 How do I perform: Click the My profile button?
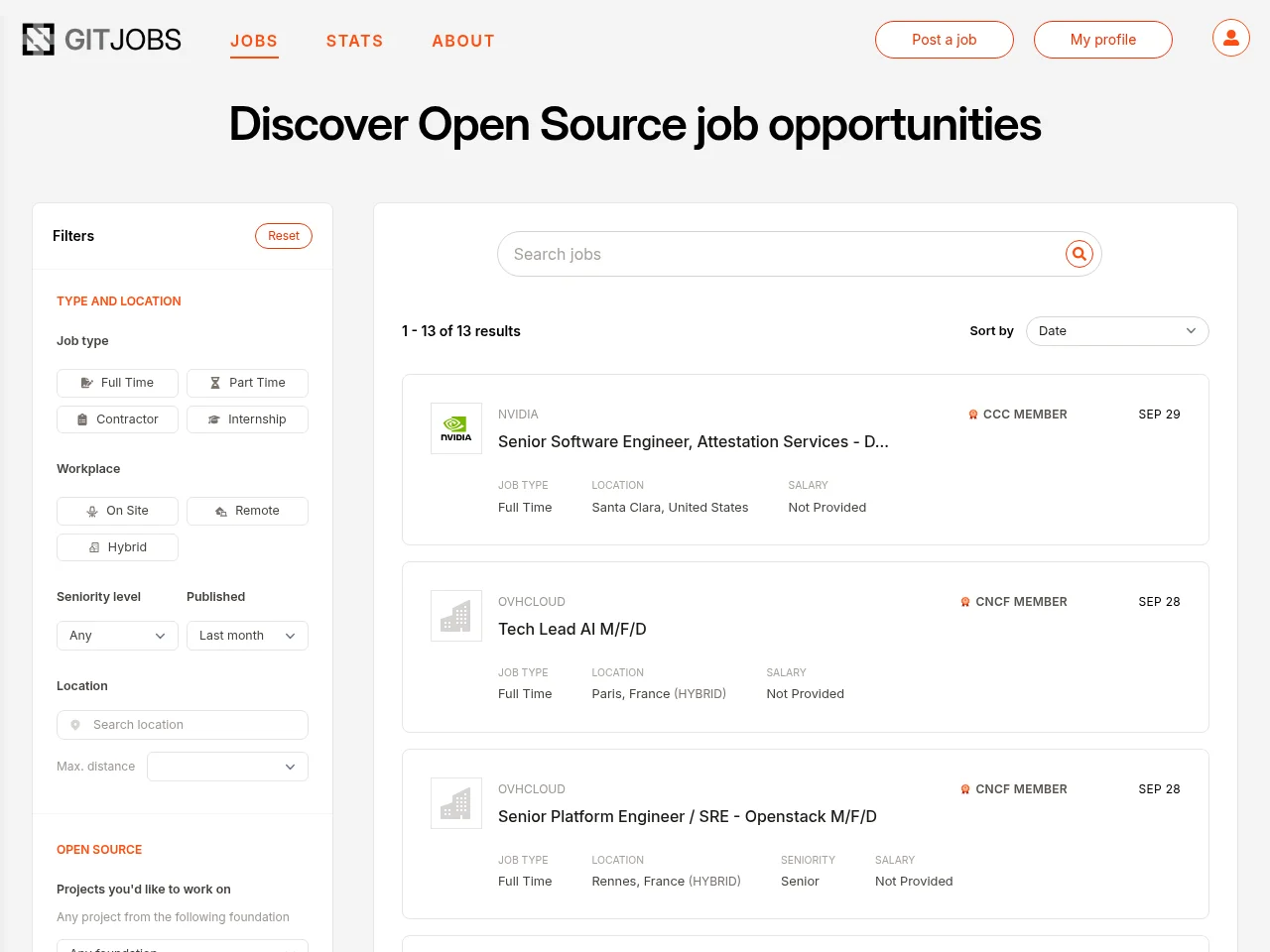(x=1103, y=40)
